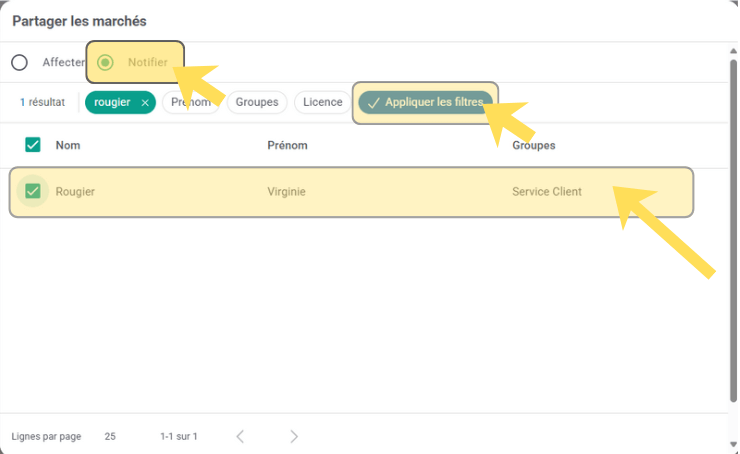Open the Groupes filter chip

[x=257, y=102]
